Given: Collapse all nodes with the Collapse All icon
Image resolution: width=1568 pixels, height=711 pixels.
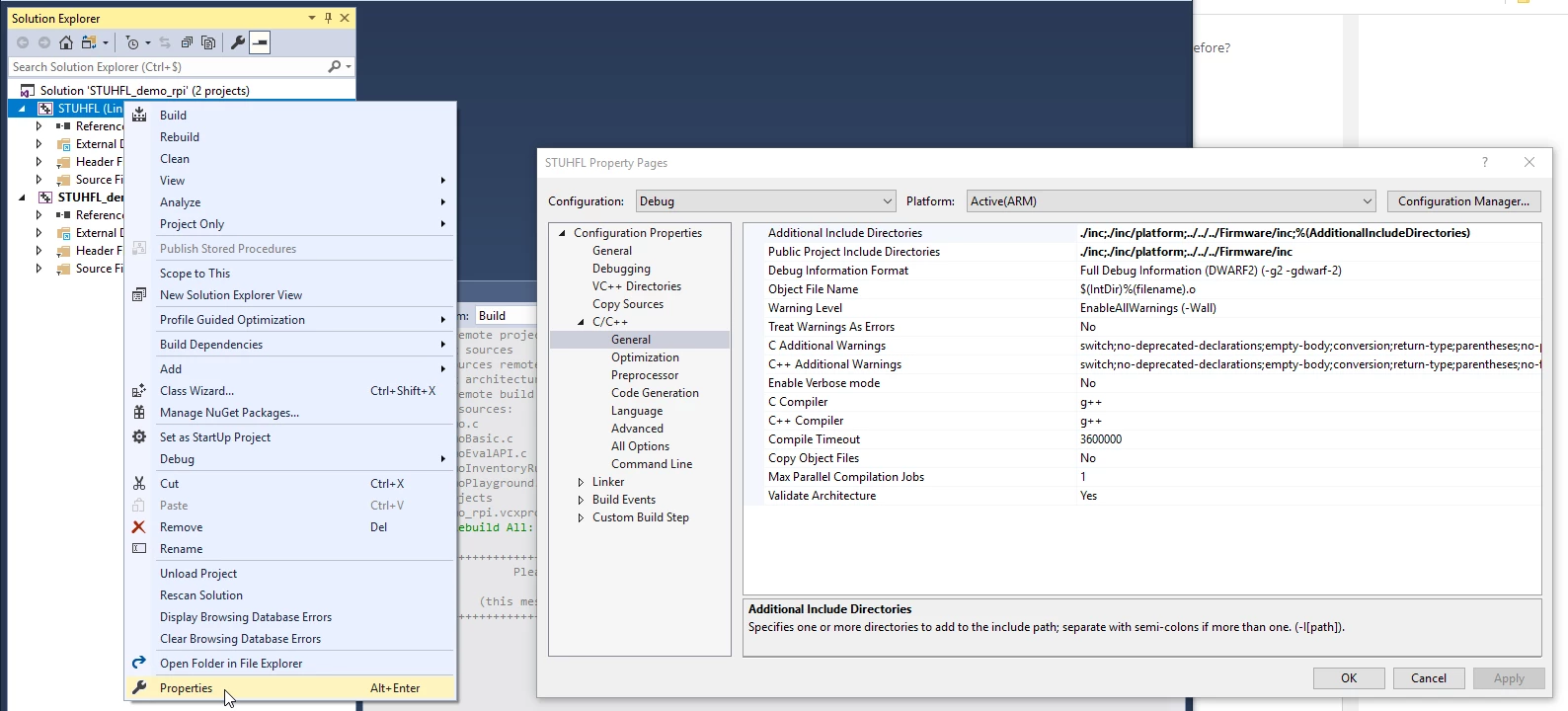Looking at the screenshot, I should (187, 42).
